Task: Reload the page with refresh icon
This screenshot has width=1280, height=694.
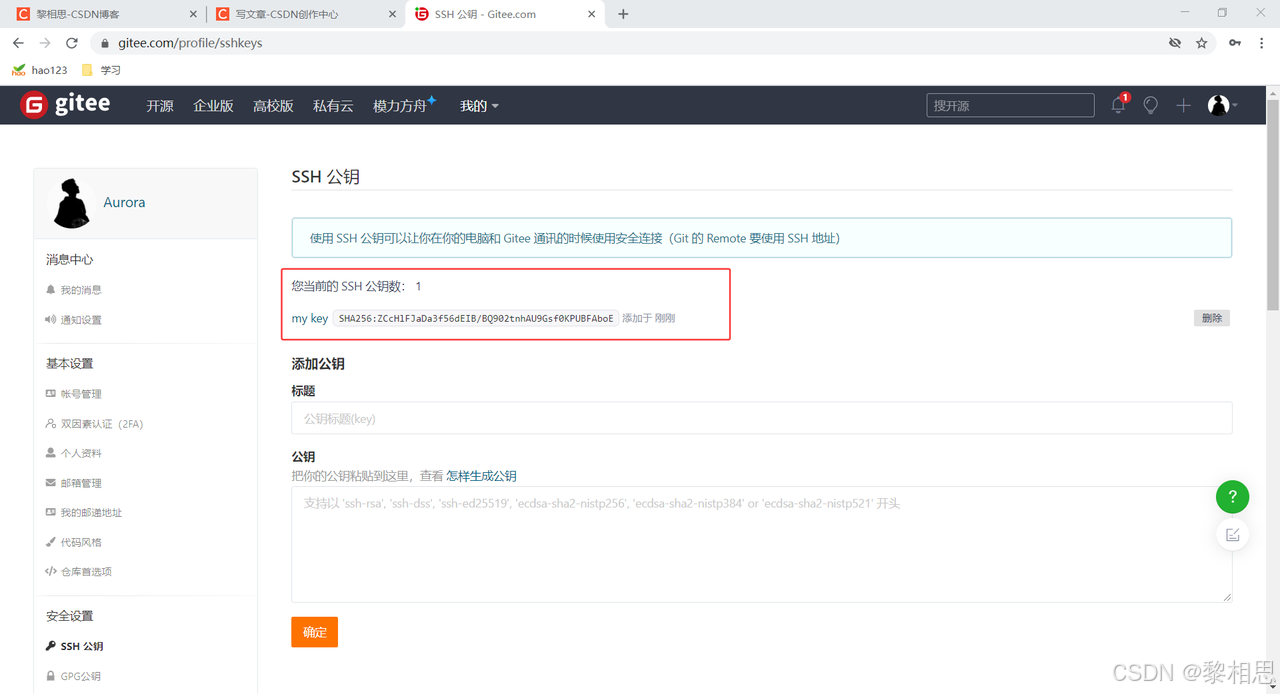Action: 72,43
